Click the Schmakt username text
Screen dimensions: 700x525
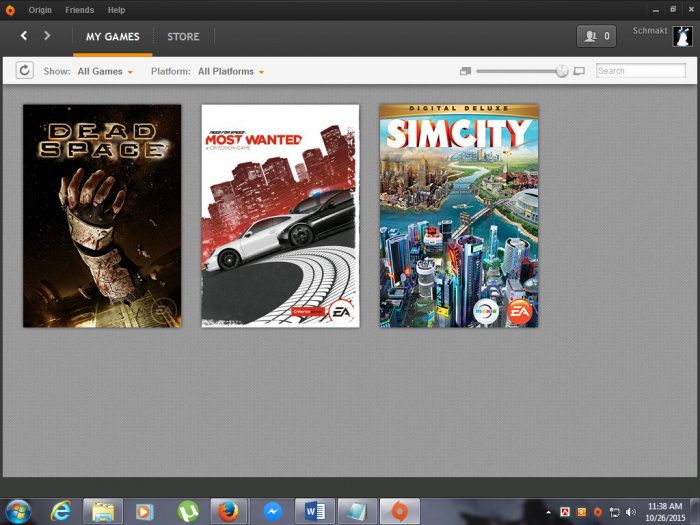[x=650, y=30]
